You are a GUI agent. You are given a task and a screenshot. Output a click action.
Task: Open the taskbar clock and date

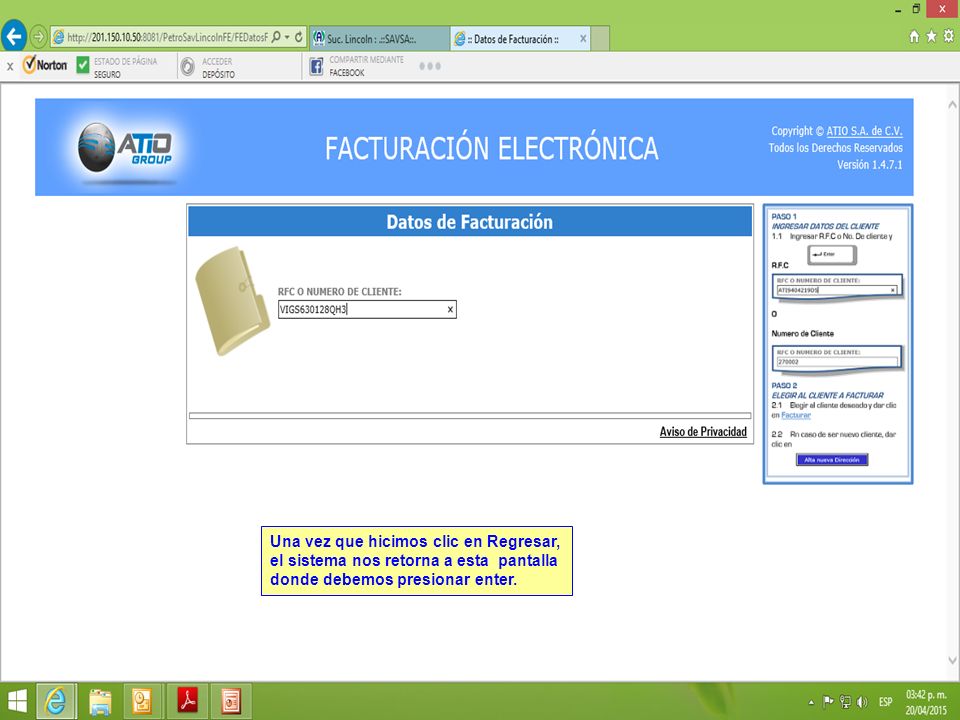[926, 702]
